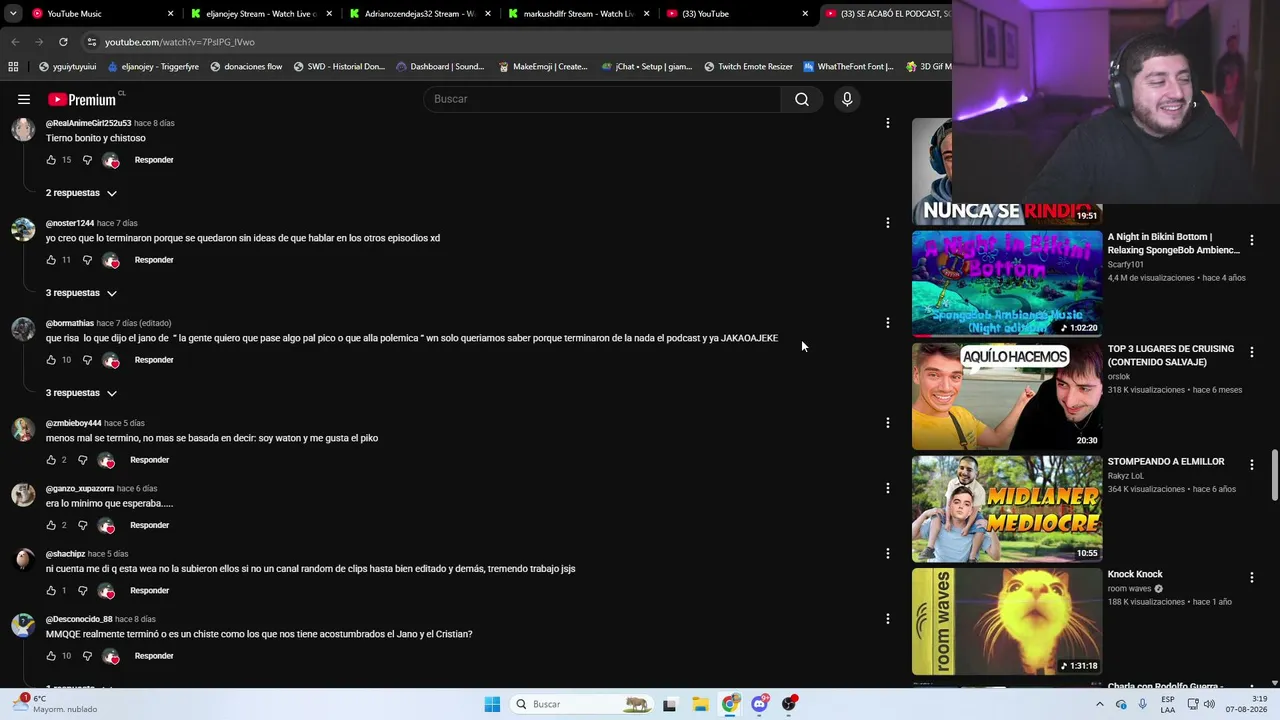Click the YouTube search input field

[602, 99]
